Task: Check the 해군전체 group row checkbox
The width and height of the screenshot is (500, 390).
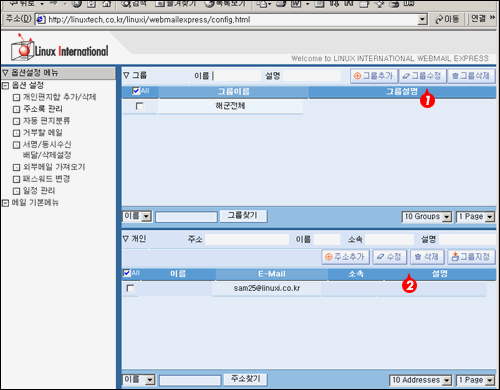Action: pos(140,106)
